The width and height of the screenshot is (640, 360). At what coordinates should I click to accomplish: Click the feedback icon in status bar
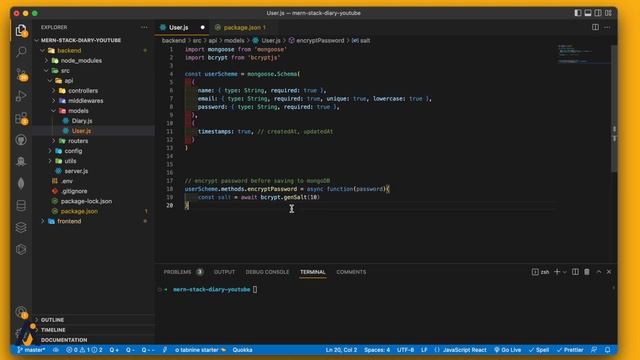594,350
